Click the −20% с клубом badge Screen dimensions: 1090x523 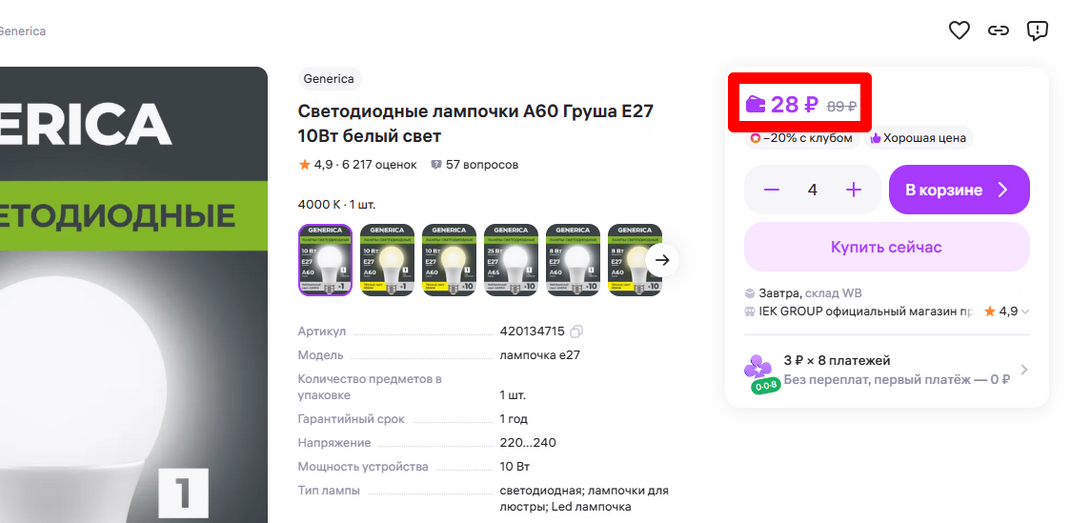coord(802,138)
